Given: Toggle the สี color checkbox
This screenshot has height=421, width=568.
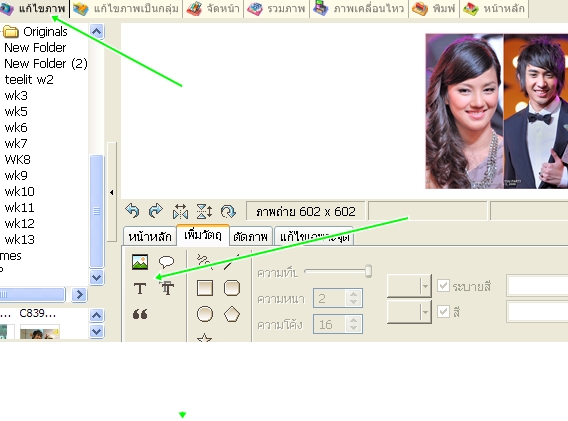Looking at the screenshot, I should 443,312.
